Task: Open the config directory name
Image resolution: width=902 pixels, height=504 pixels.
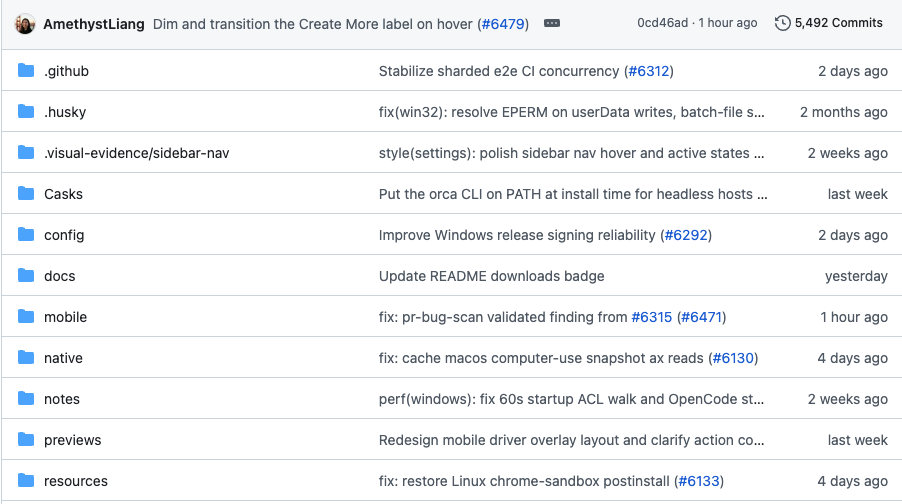Action: (64, 235)
